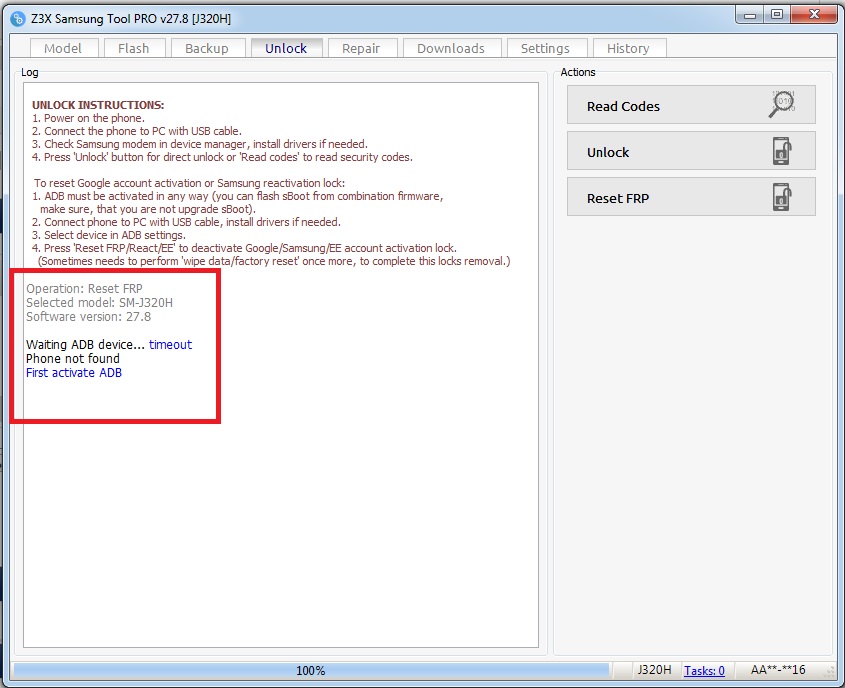Click the window resize grip in status bar
The width and height of the screenshot is (845, 688).
point(831,672)
